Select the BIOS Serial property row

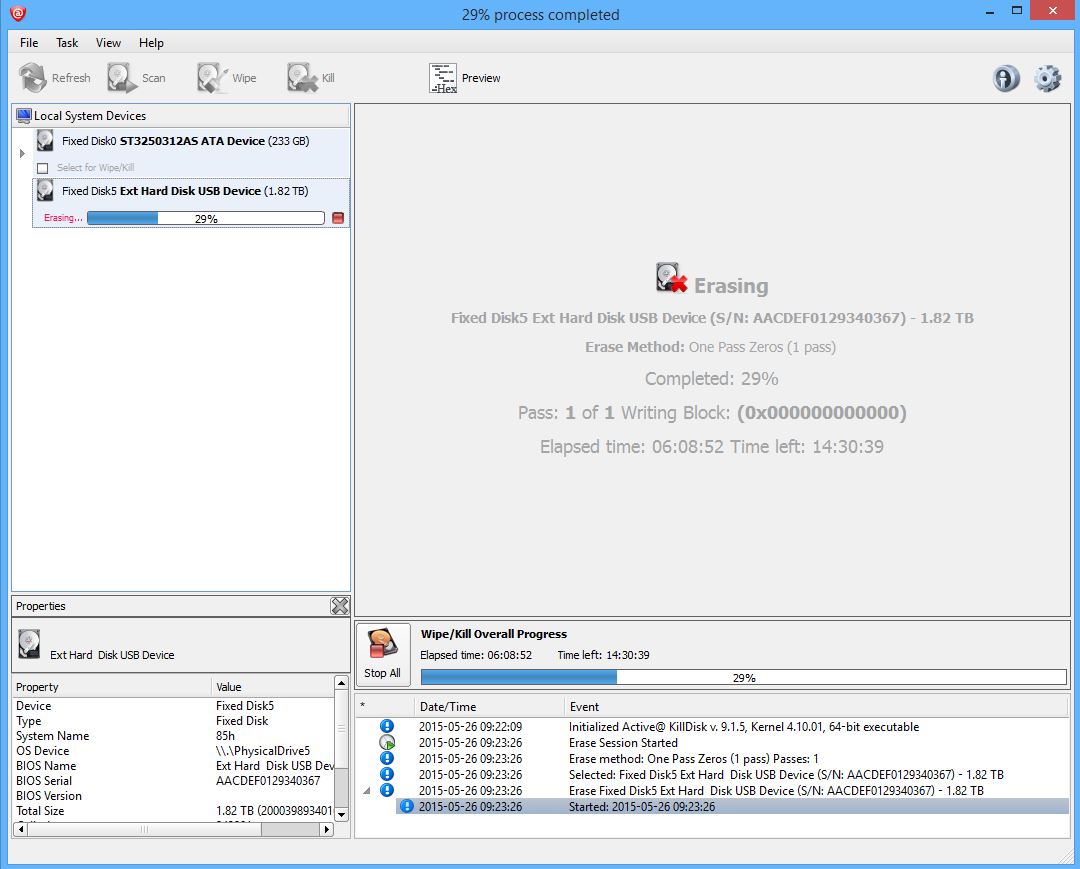point(174,781)
